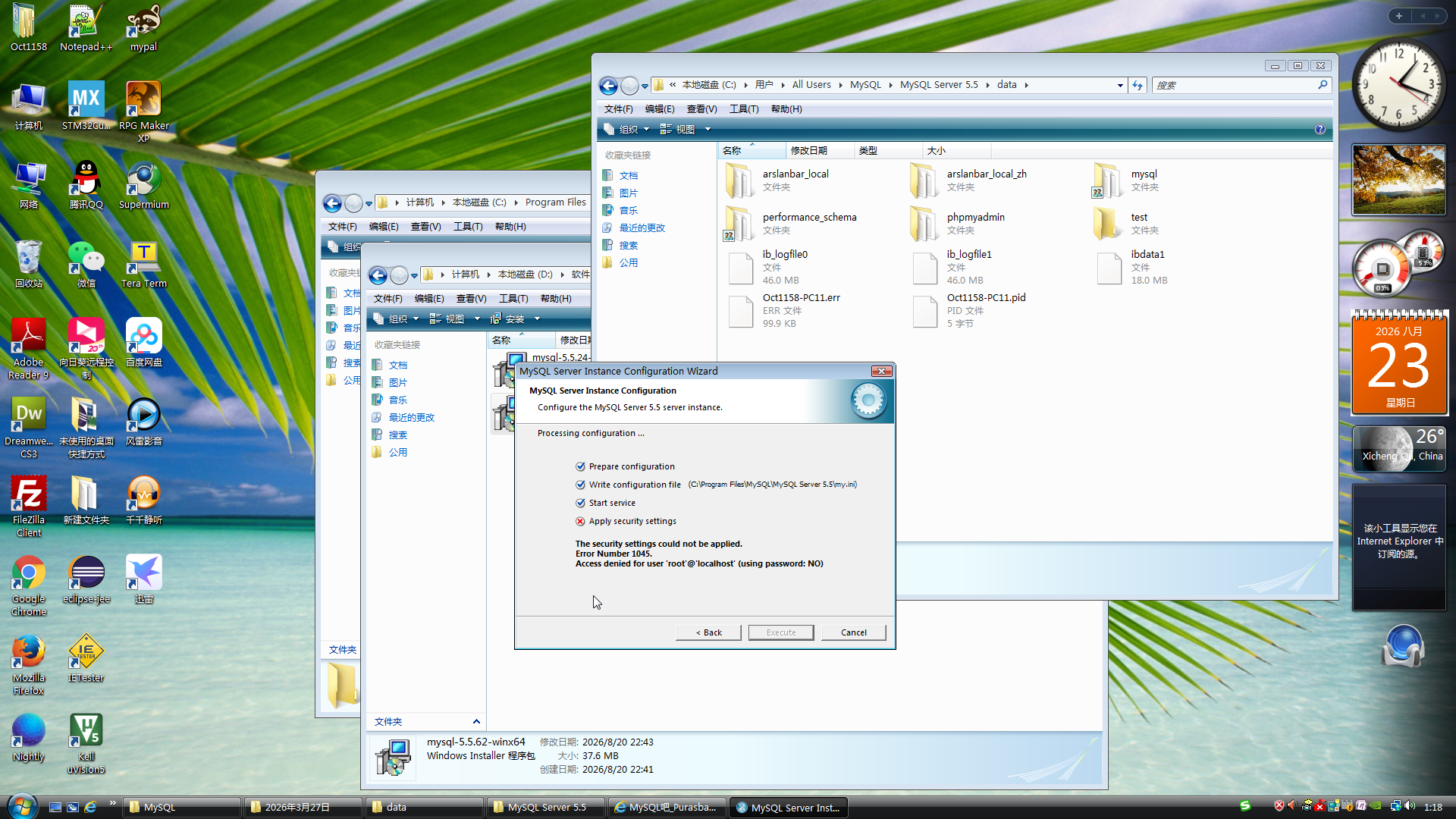This screenshot has width=1456, height=819.
Task: Open the Recycle Bin on desktop
Action: (x=29, y=264)
